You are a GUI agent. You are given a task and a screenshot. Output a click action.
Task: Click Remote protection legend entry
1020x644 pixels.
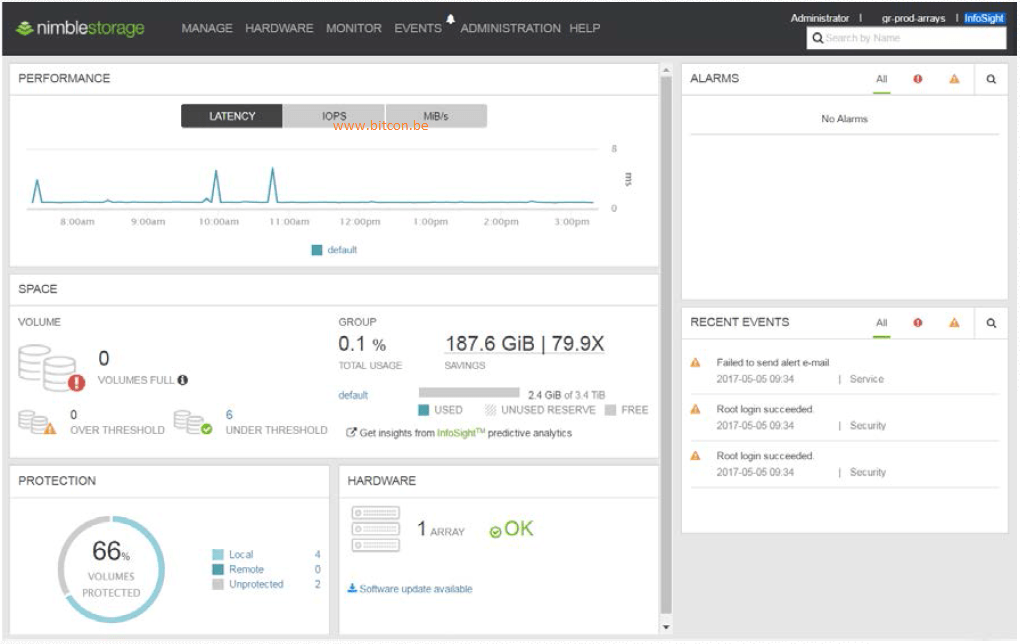click(246, 569)
